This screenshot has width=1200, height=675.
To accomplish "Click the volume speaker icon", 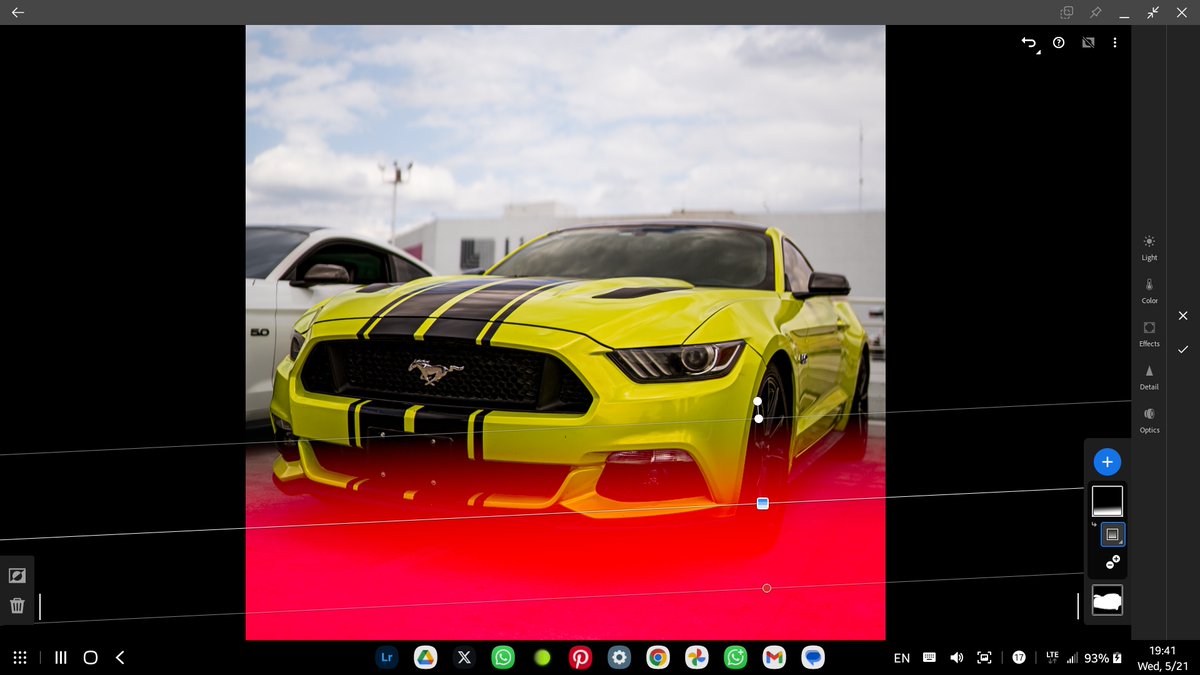I will 956,658.
